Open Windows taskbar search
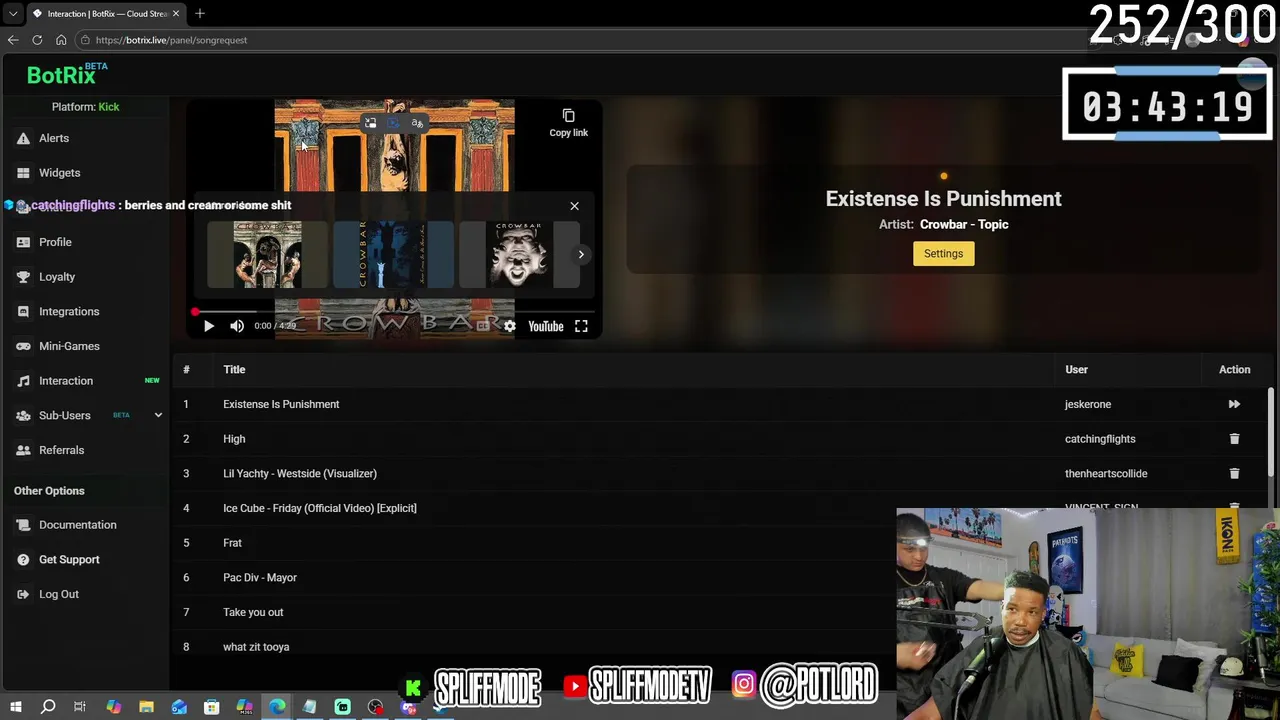The height and width of the screenshot is (720, 1280). click(47, 707)
